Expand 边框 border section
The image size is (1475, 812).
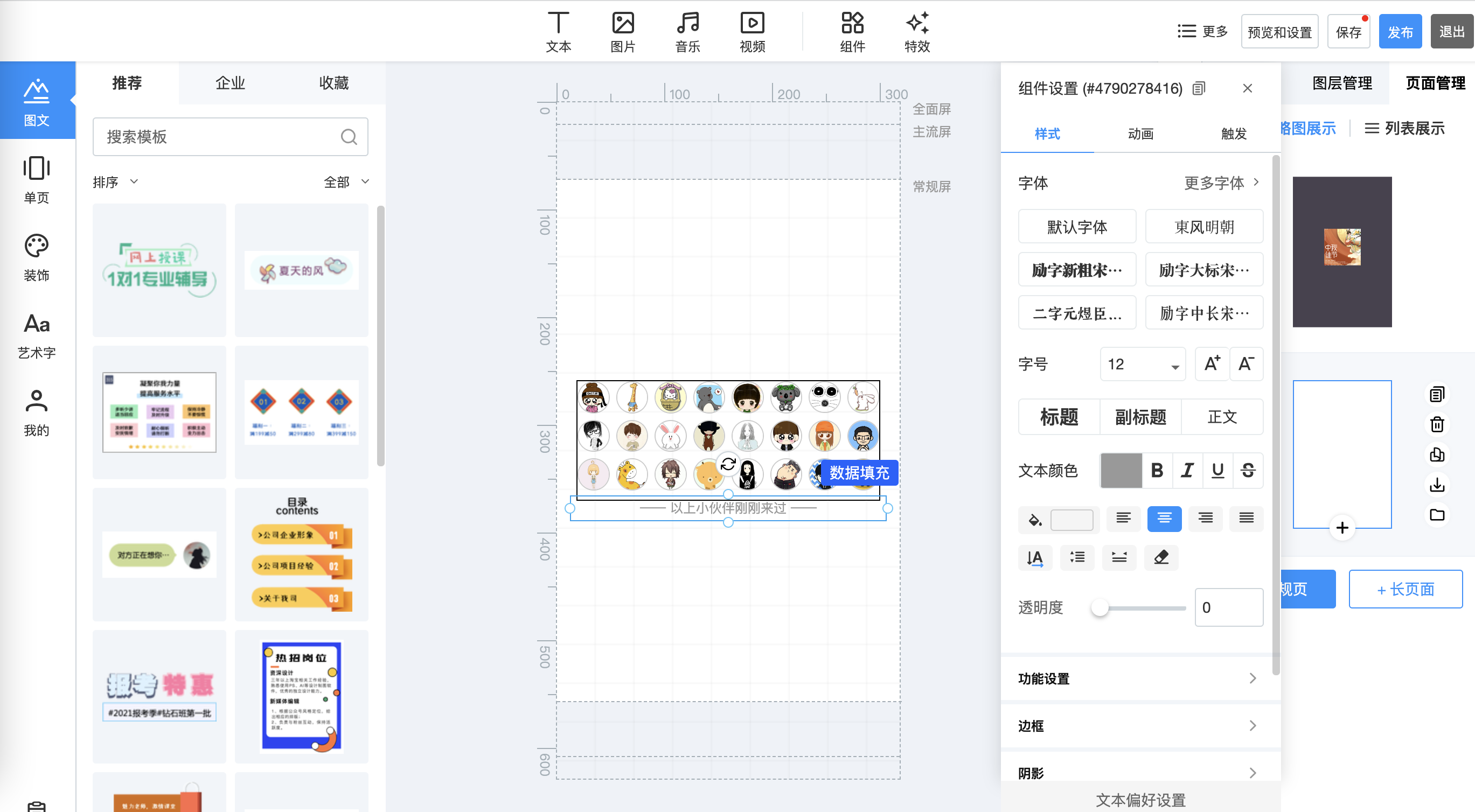tap(1140, 726)
